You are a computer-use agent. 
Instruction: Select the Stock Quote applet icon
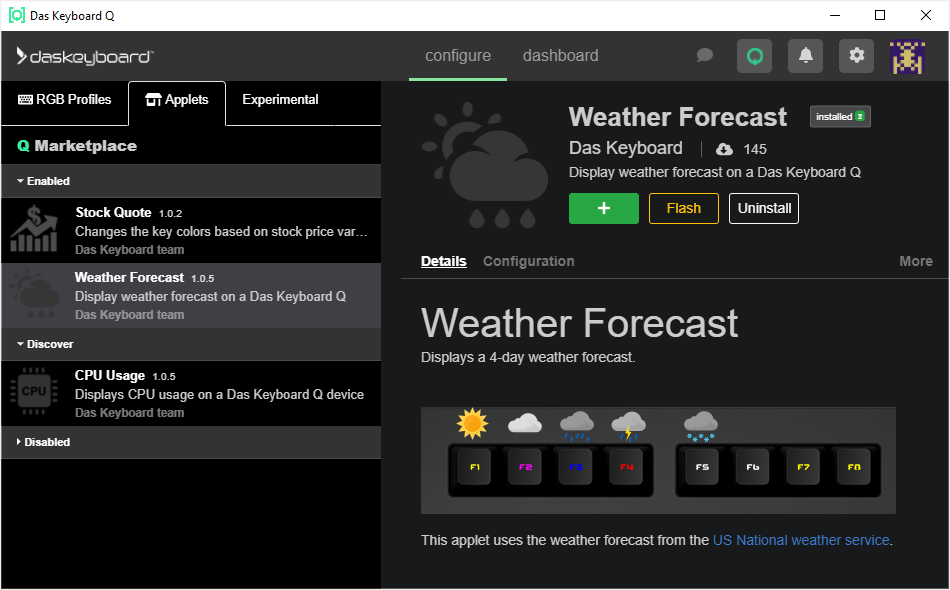pyautogui.click(x=34, y=230)
